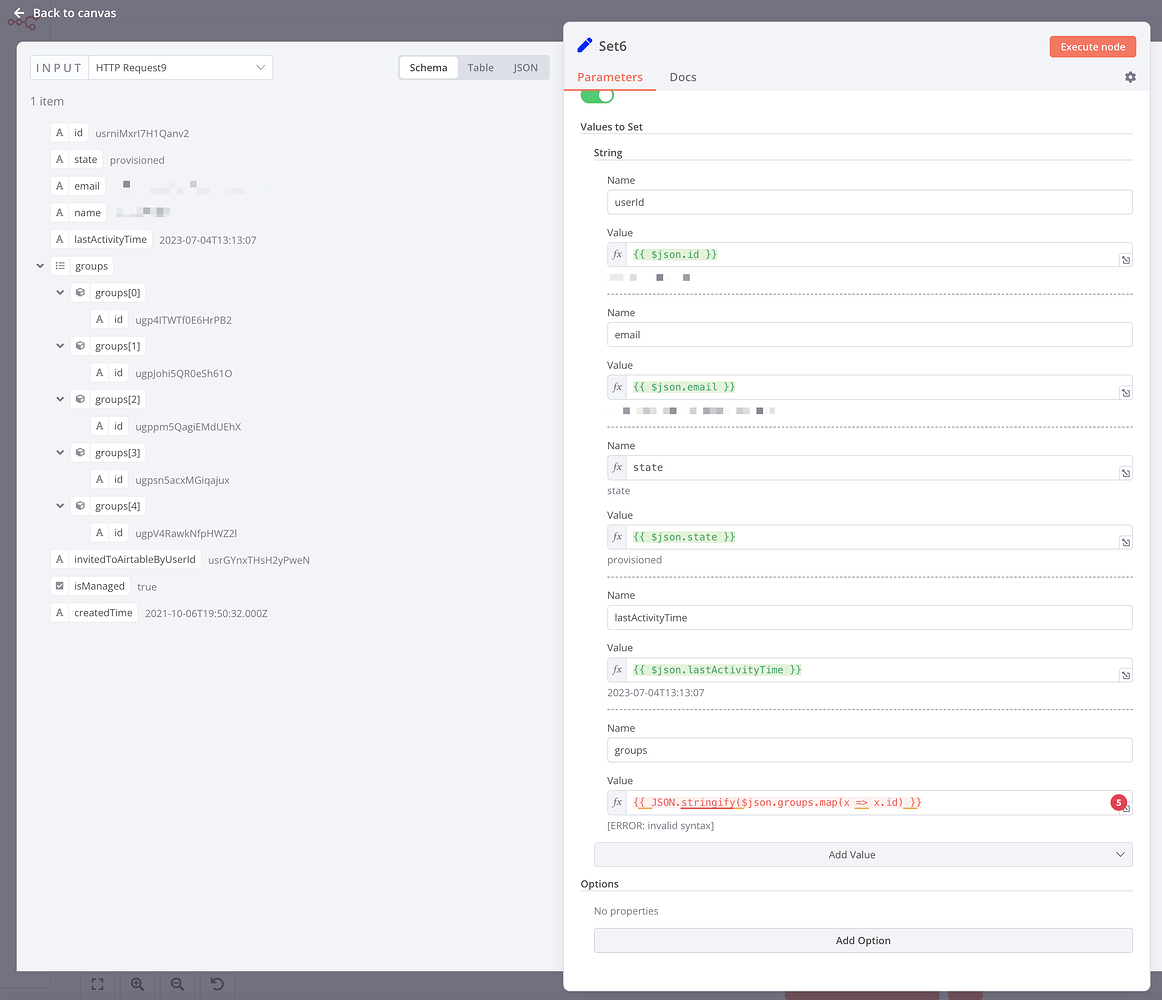This screenshot has width=1162, height=1000.
Task: Switch to the JSON view tab
Action: [525, 67]
